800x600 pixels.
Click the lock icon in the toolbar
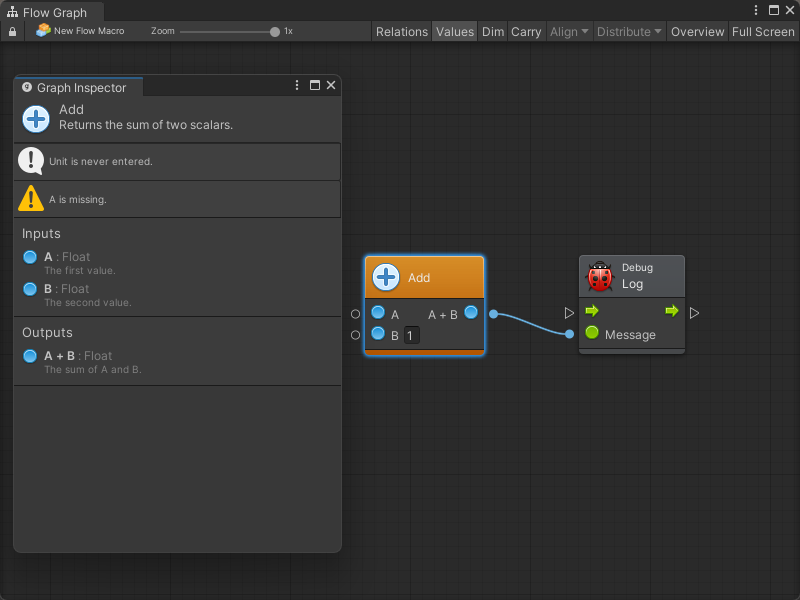tap(12, 32)
